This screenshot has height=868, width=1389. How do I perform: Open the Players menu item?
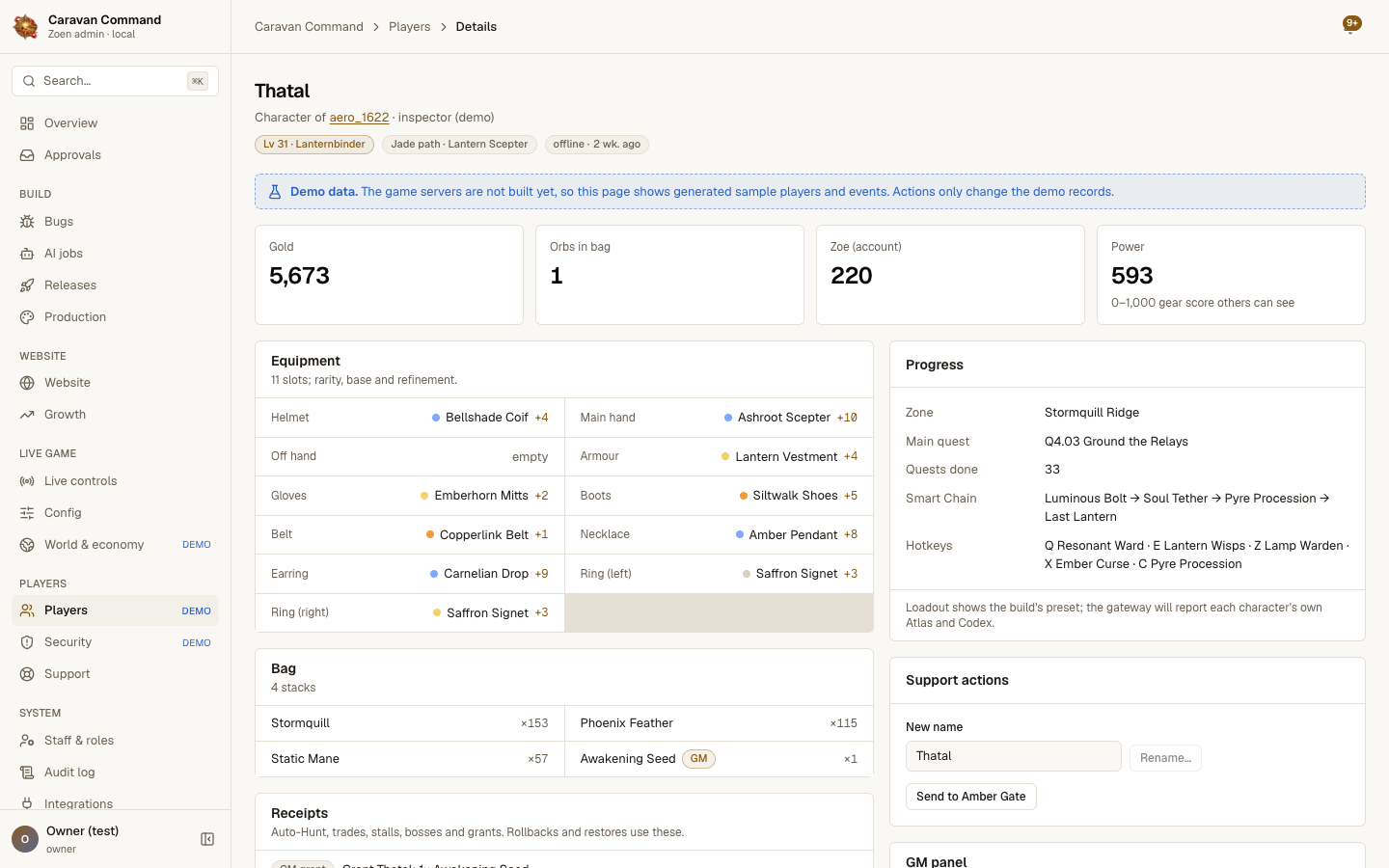pos(115,610)
